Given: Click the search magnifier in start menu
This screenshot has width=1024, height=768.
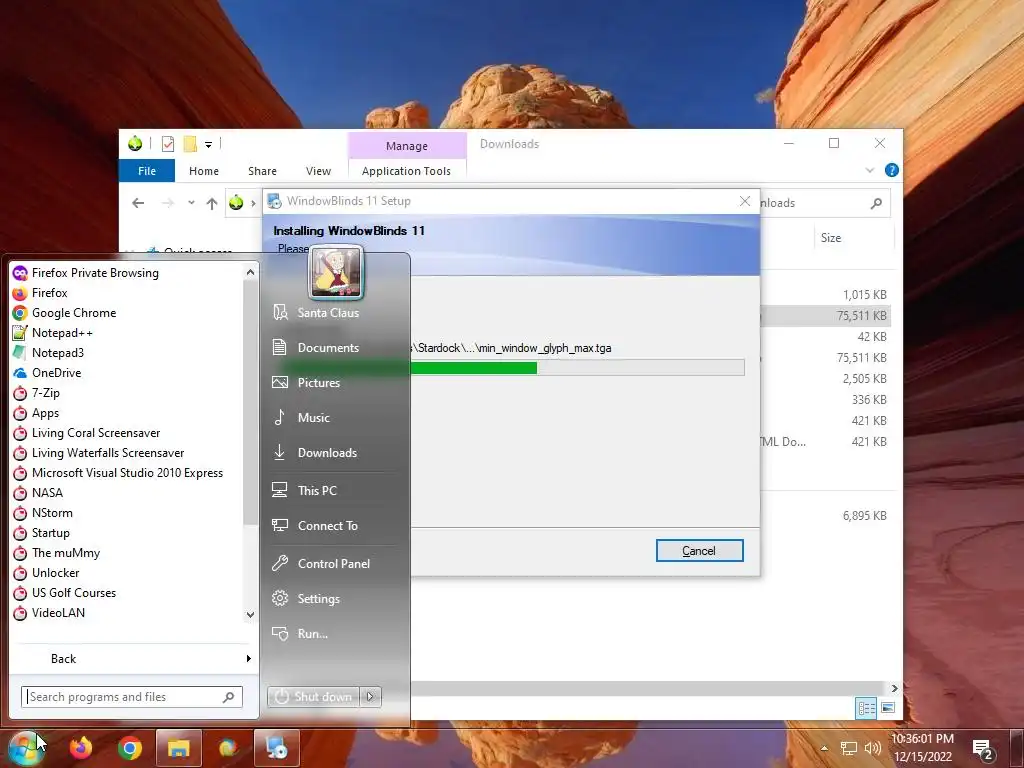Looking at the screenshot, I should [x=229, y=697].
